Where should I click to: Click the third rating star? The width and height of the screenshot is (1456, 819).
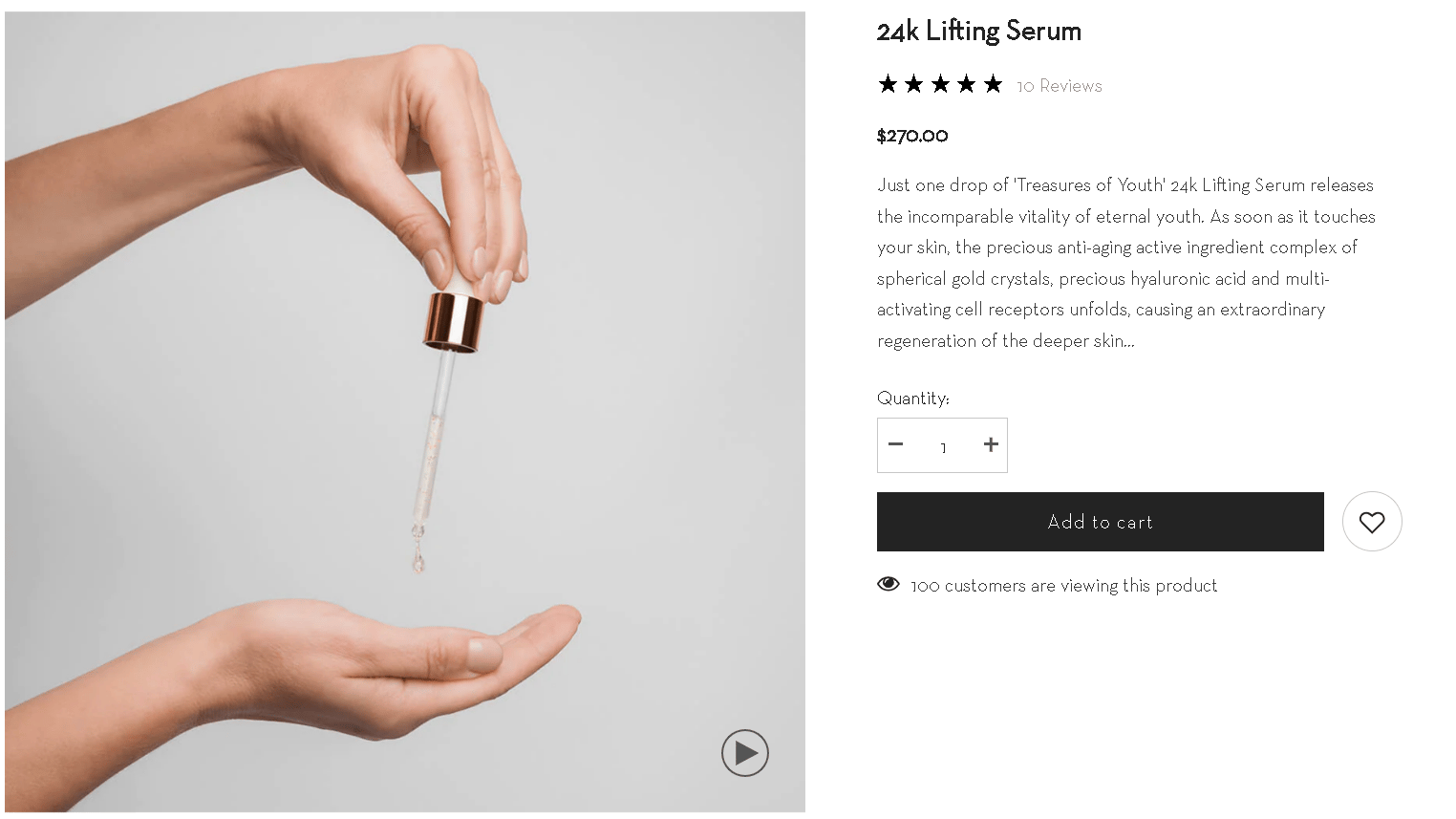tap(940, 84)
